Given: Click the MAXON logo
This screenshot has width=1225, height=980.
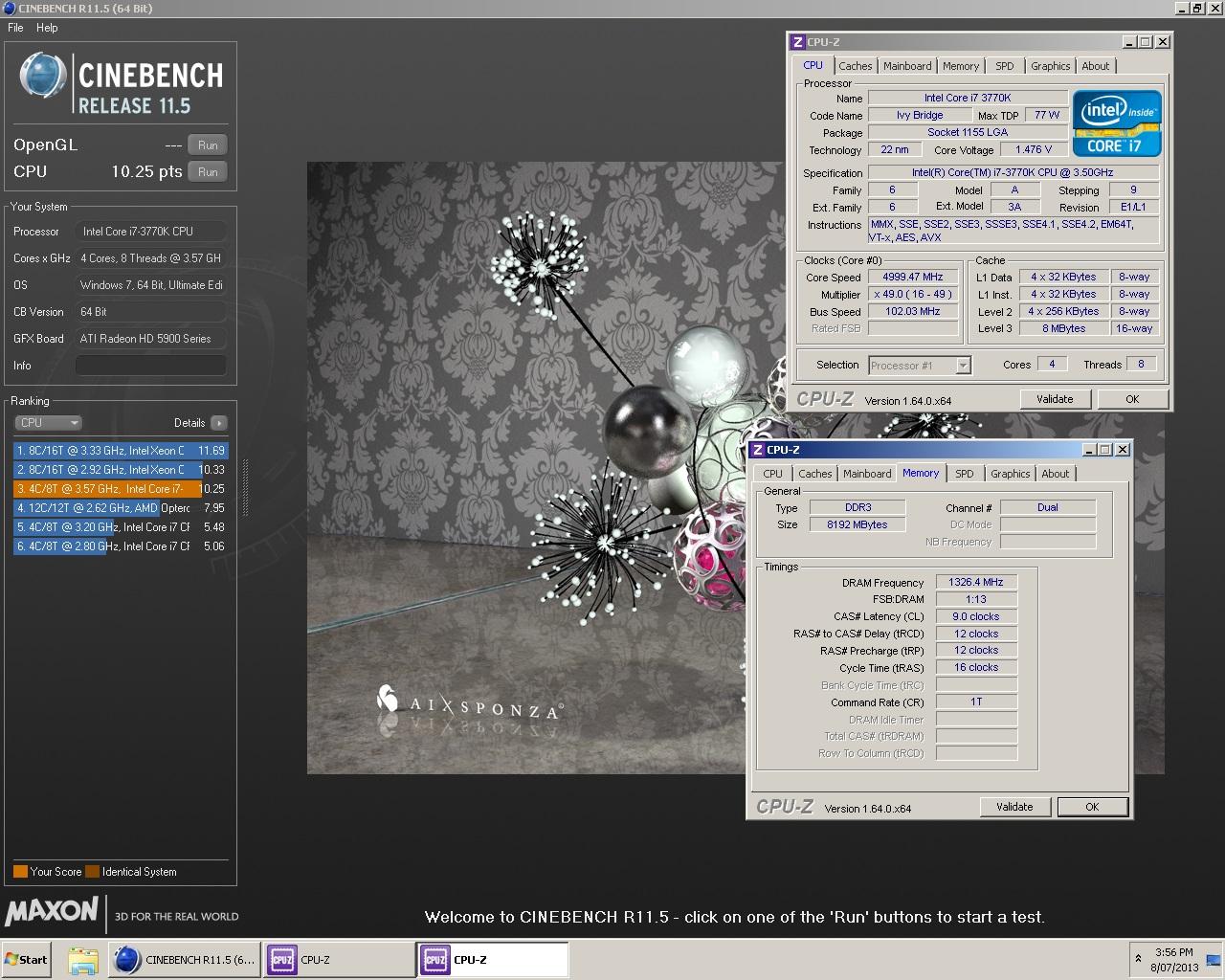Looking at the screenshot, I should (x=52, y=910).
